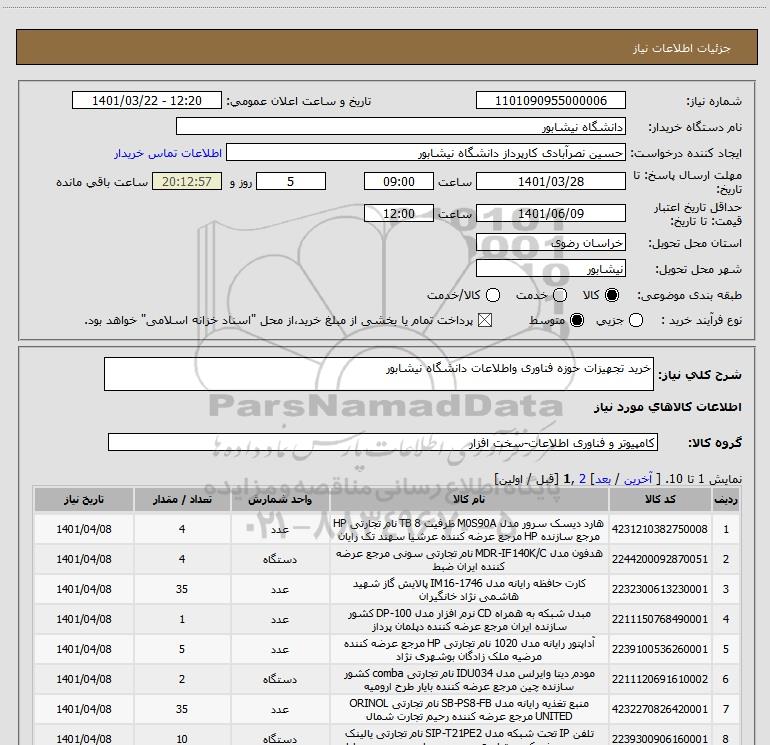Toggle Islamic treasury documents payment checkbox
The height and width of the screenshot is (745, 770).
(x=485, y=320)
